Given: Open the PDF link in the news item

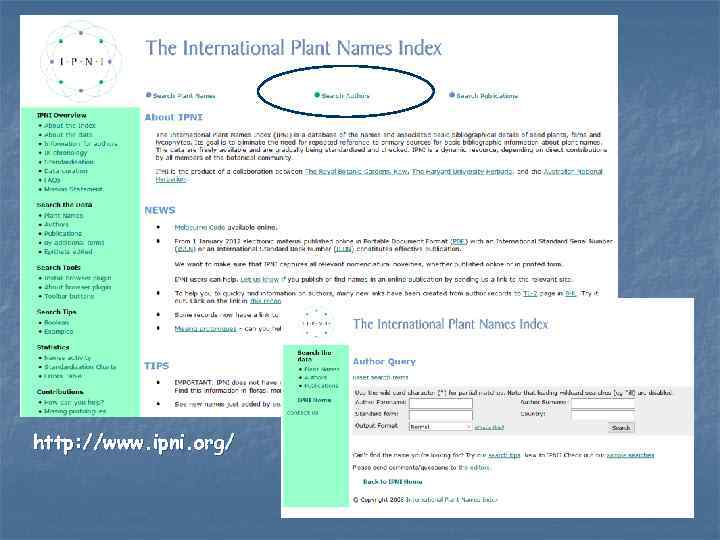Looking at the screenshot, I should tap(458, 241).
